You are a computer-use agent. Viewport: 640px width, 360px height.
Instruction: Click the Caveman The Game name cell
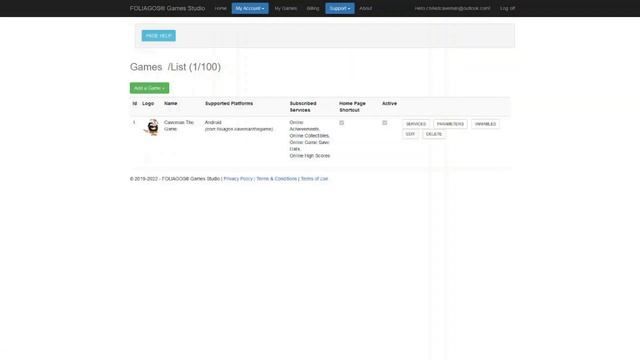[179, 126]
